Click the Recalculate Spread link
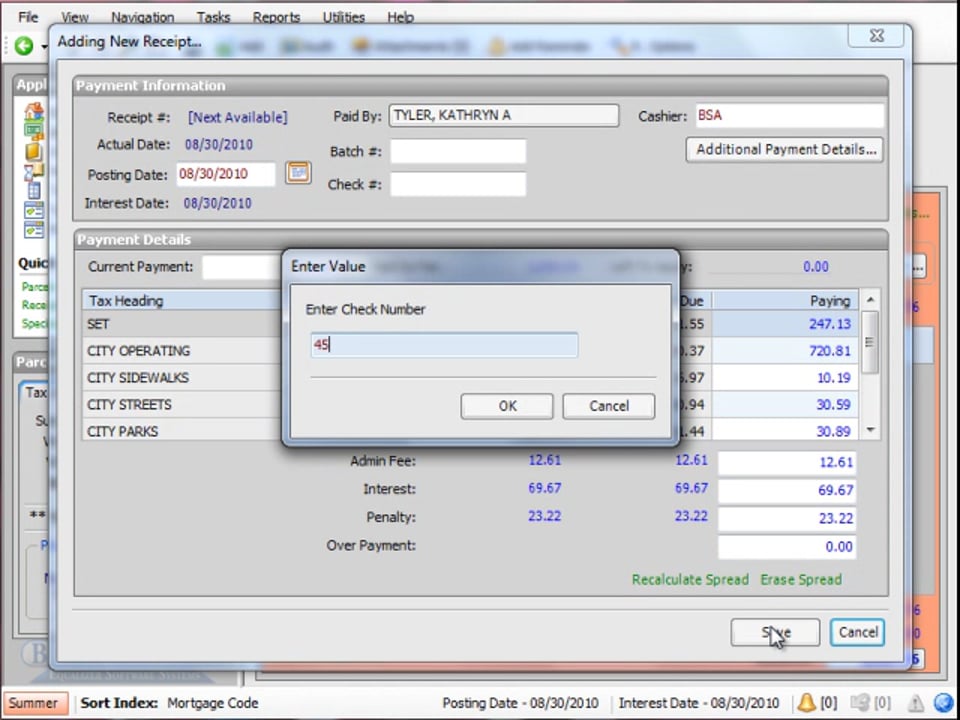This screenshot has height=720, width=960. [690, 579]
